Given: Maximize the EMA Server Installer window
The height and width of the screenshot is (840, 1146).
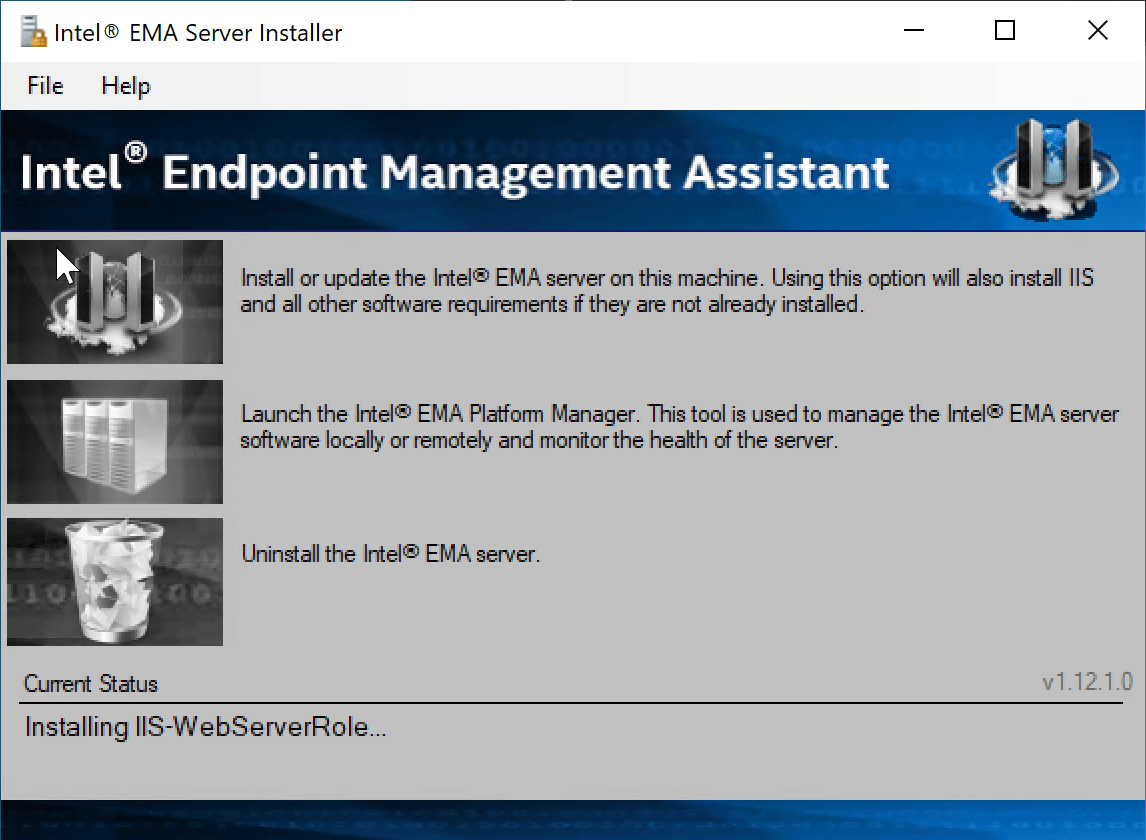Looking at the screenshot, I should tap(1005, 31).
